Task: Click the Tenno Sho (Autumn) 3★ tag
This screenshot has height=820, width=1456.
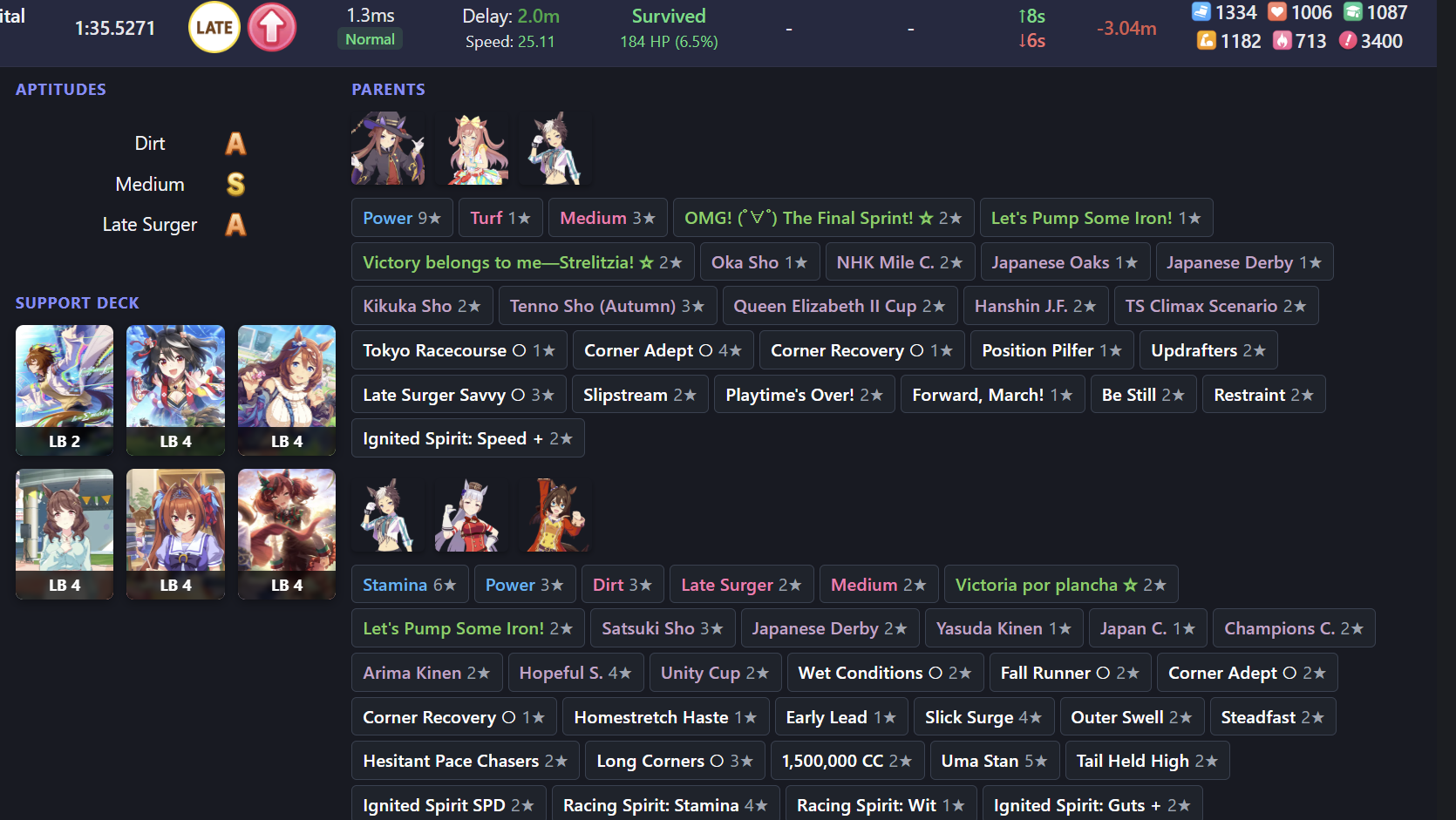Action: pos(607,306)
